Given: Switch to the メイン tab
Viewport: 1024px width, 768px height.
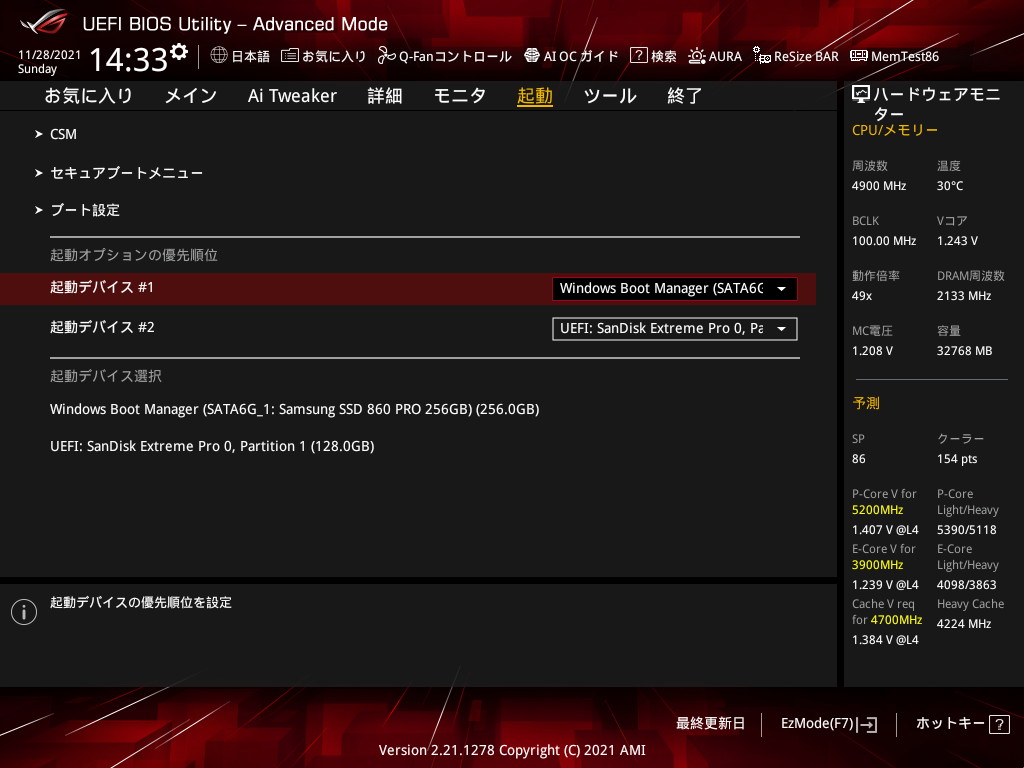Looking at the screenshot, I should 191,96.
